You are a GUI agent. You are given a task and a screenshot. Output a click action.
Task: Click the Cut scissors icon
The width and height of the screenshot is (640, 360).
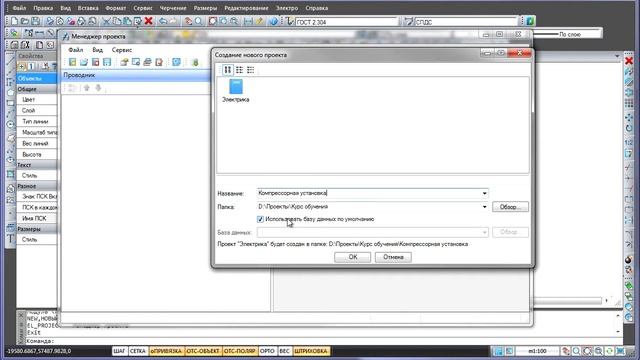106,21
